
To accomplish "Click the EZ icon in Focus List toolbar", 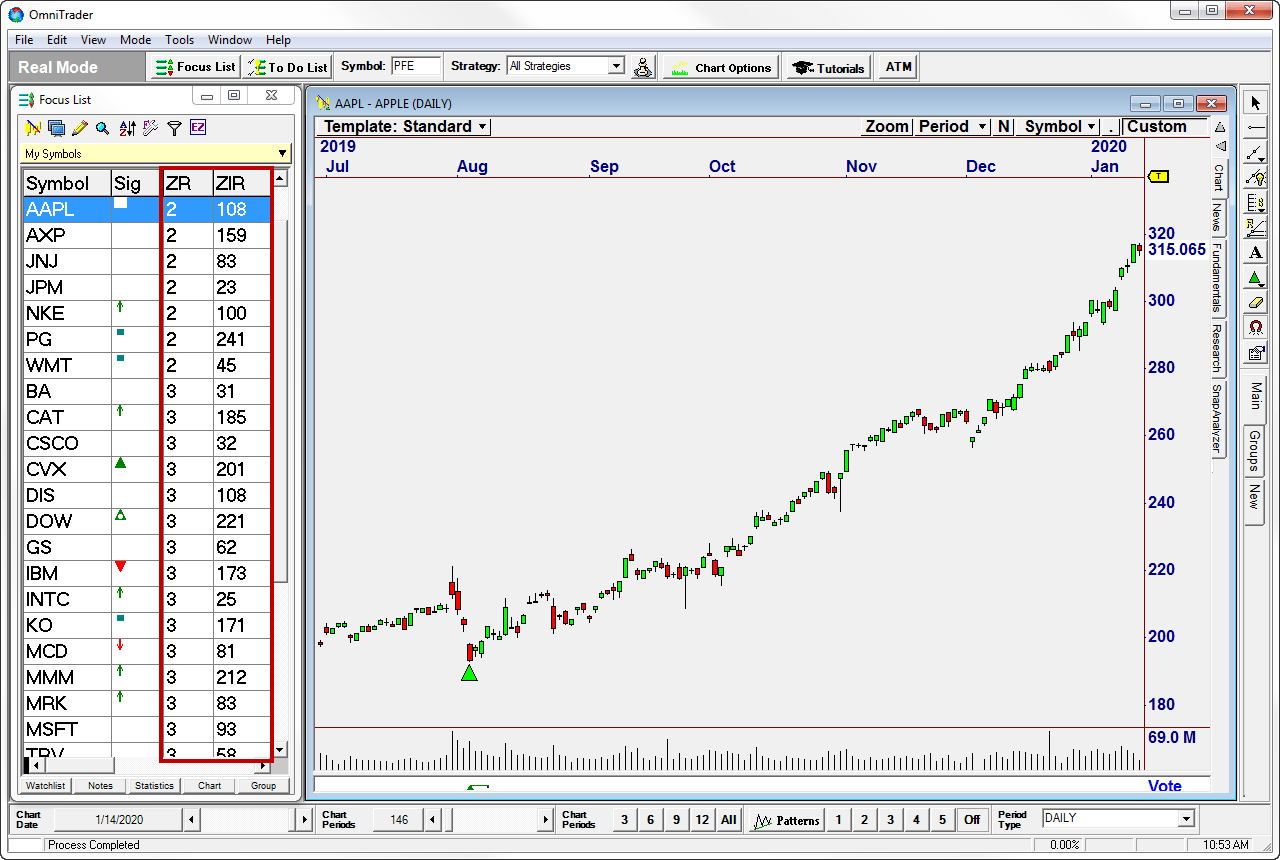I will [x=198, y=128].
